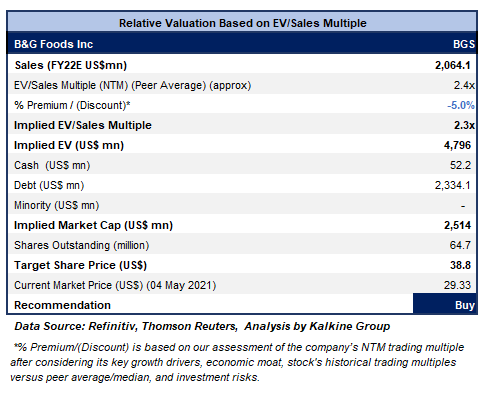Select the cash value 52.2
This screenshot has height=398, width=490.
pos(460,165)
